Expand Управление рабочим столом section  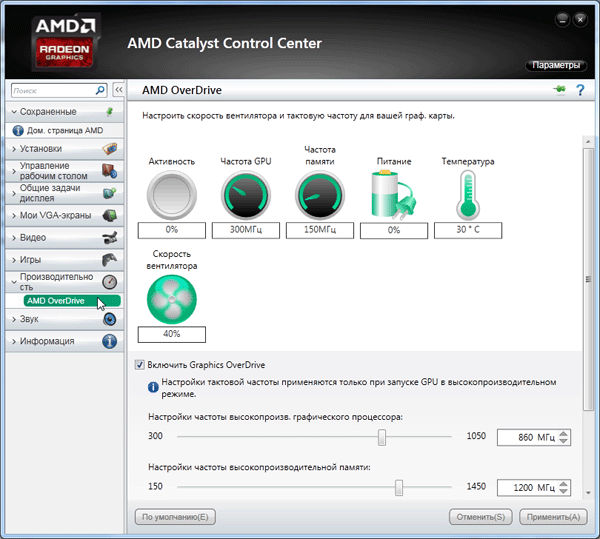tap(14, 171)
